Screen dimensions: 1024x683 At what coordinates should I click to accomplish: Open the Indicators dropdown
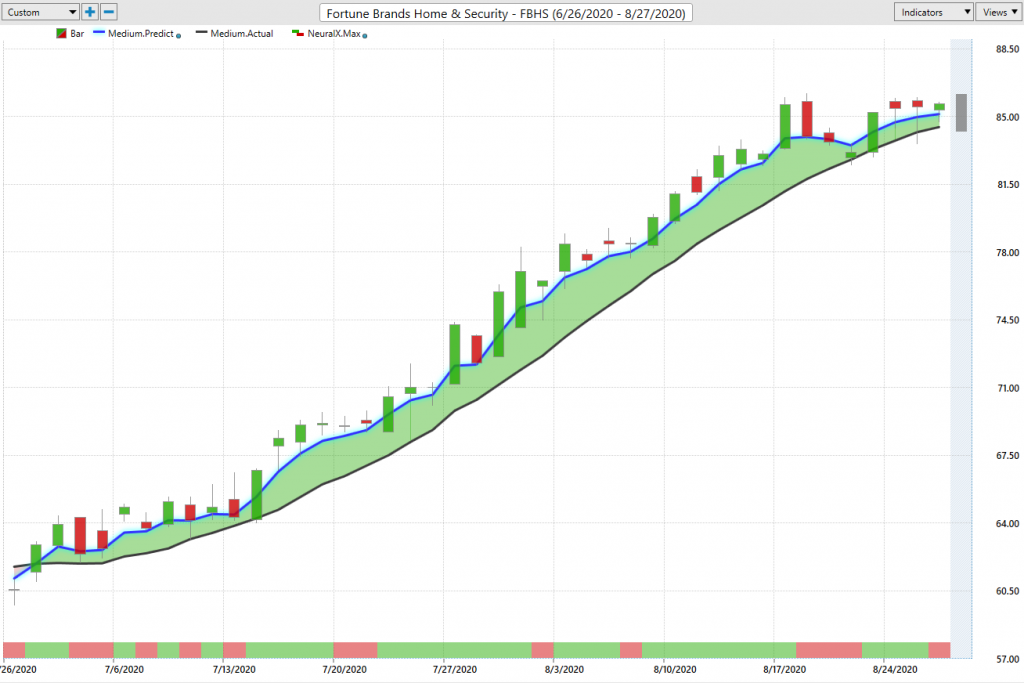(934, 12)
